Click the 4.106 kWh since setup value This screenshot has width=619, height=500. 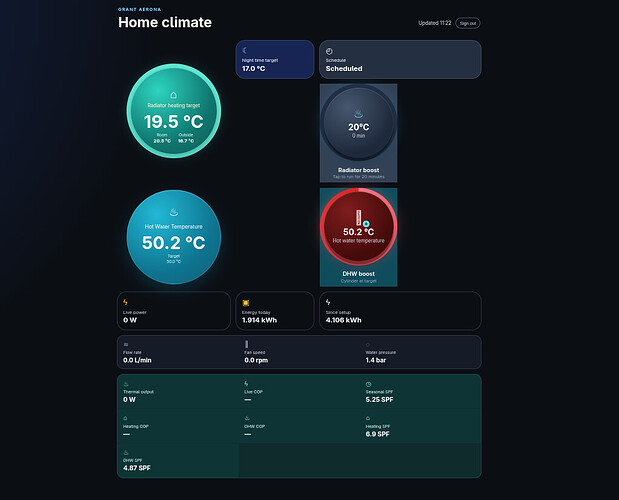click(343, 320)
